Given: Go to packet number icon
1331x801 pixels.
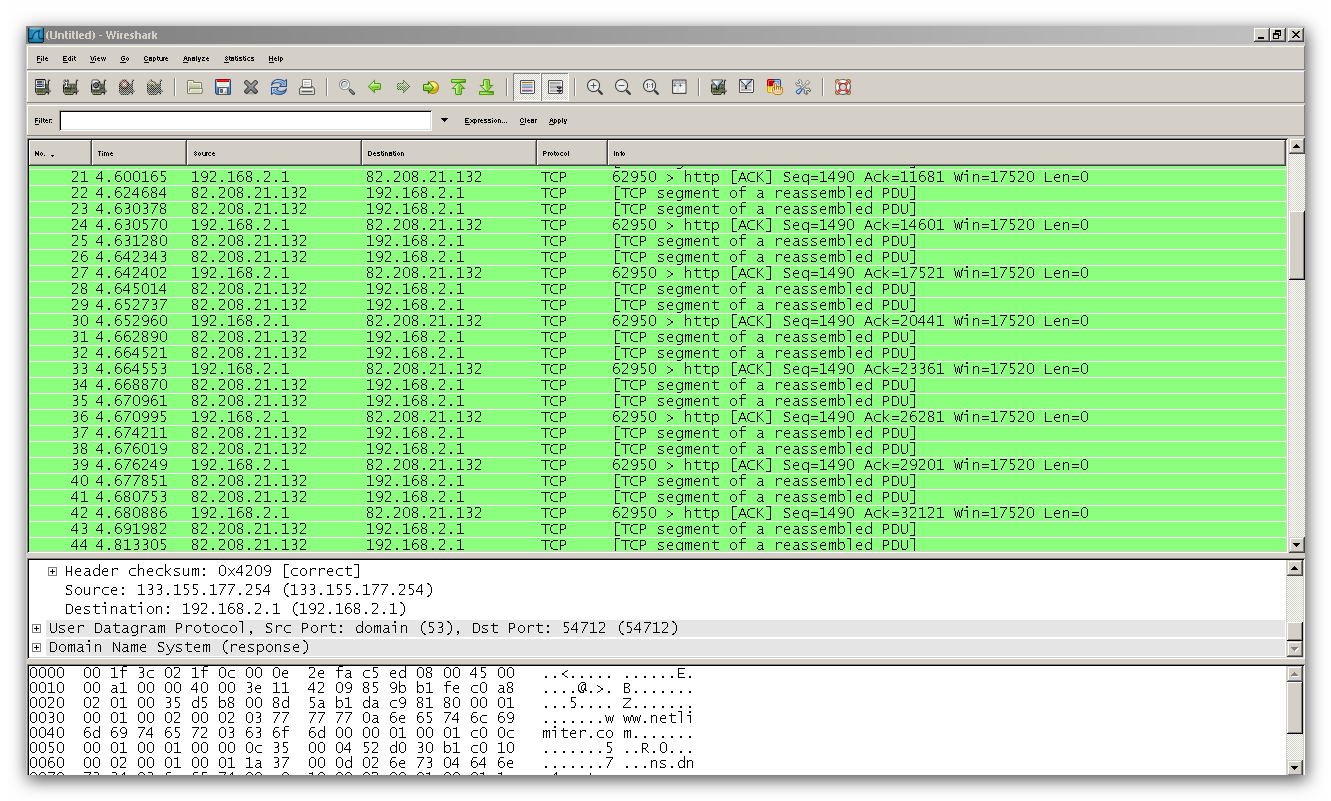Looking at the screenshot, I should (431, 87).
